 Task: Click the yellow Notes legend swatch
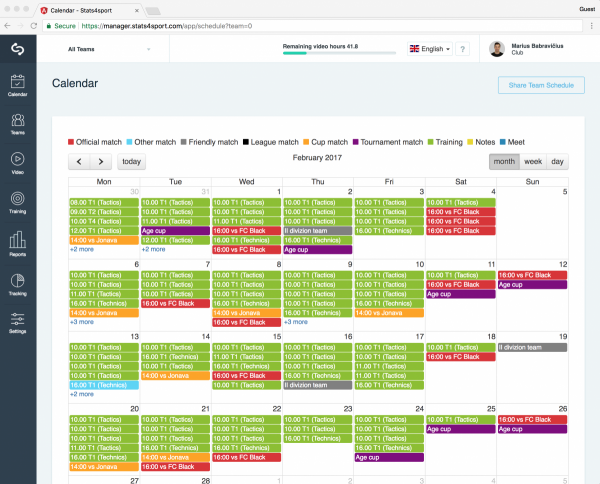tap(470, 142)
